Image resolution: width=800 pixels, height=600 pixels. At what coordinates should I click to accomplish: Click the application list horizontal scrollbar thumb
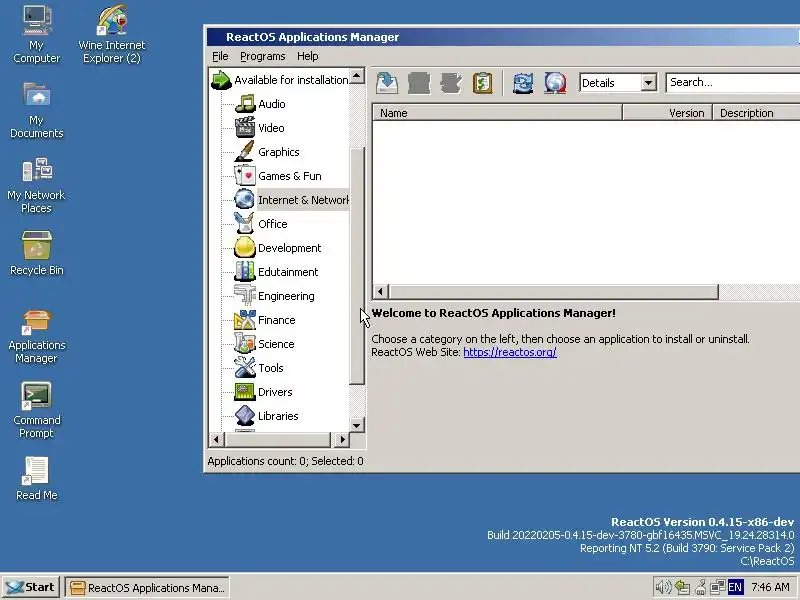click(553, 292)
